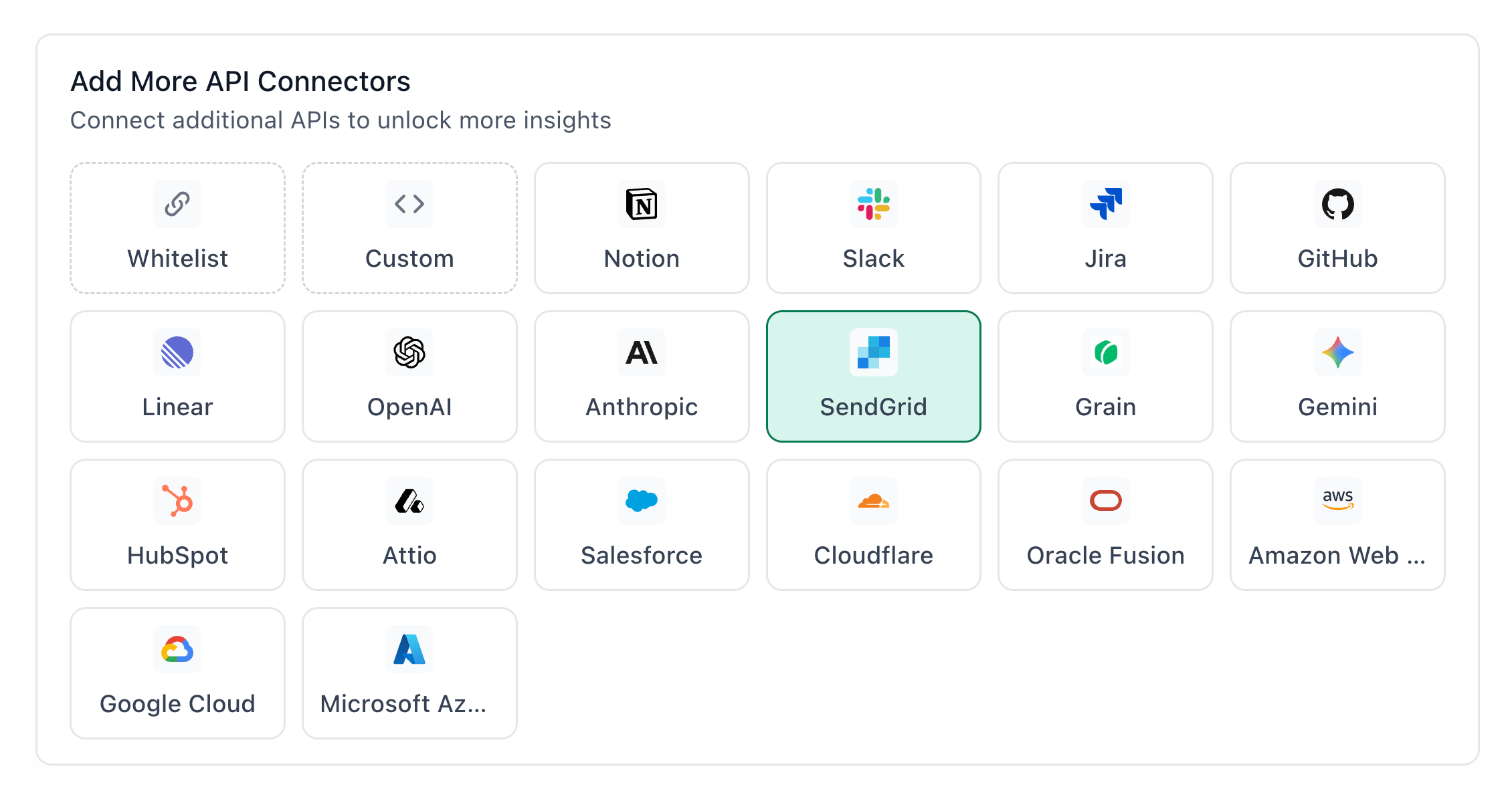Click the Anthropic logo icon

coord(642,352)
